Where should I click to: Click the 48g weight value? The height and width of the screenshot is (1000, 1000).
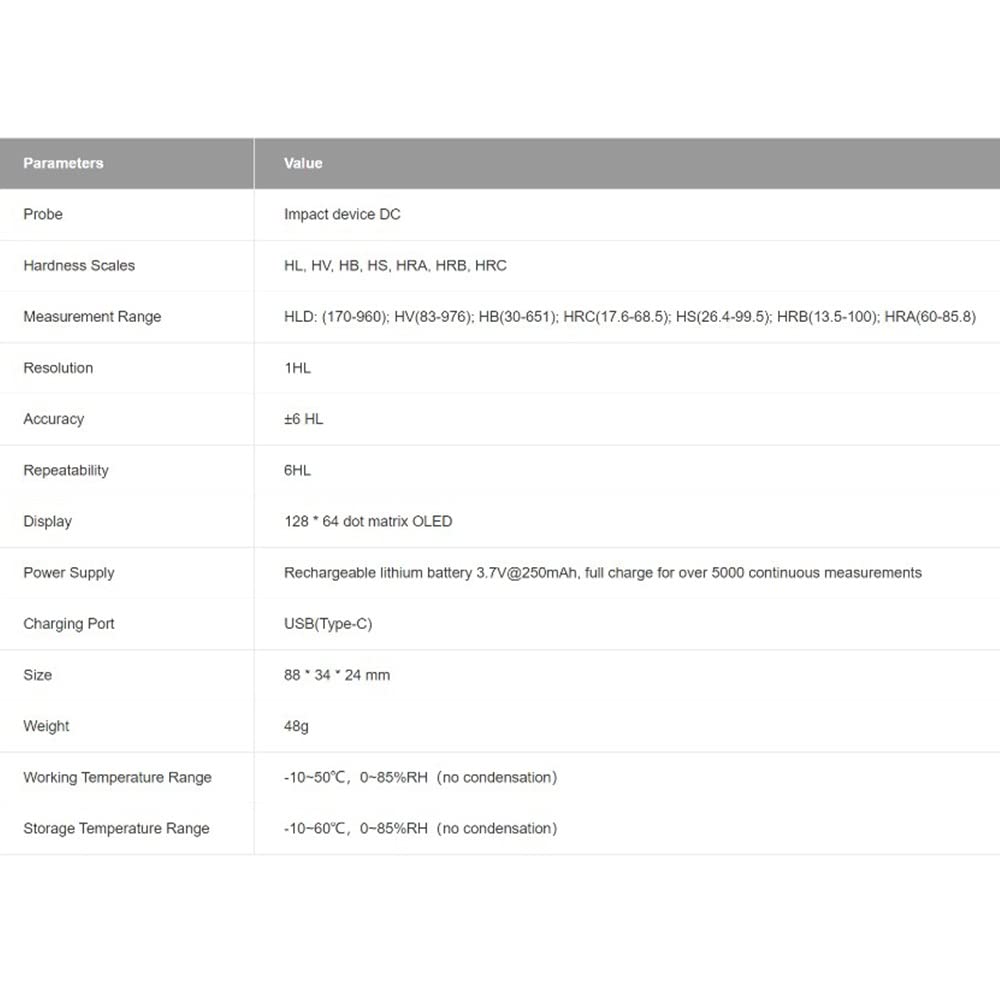pyautogui.click(x=296, y=726)
